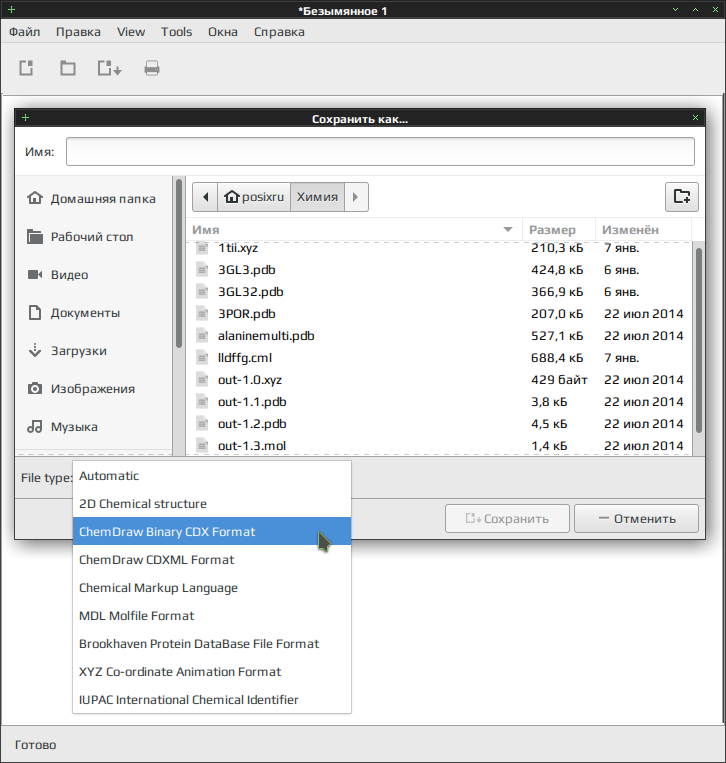Screen dimensions: 726x763
Task: Click the Сохранить button
Action: 507,519
